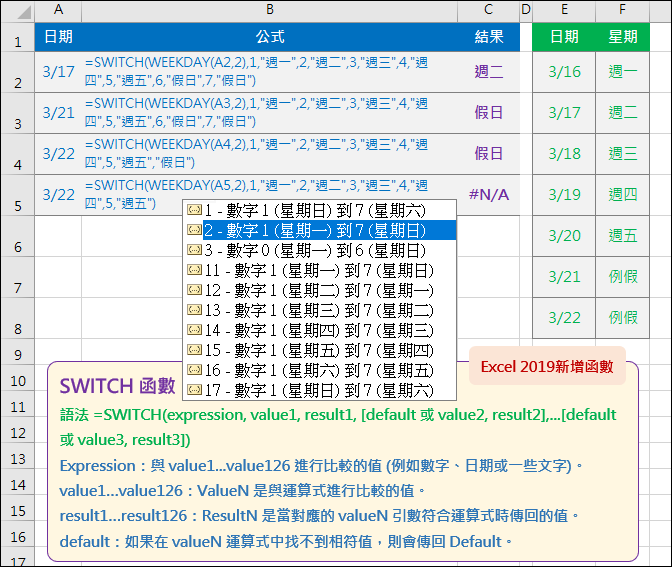Select cell F6 containing 週五
The image size is (672, 567).
click(x=622, y=236)
